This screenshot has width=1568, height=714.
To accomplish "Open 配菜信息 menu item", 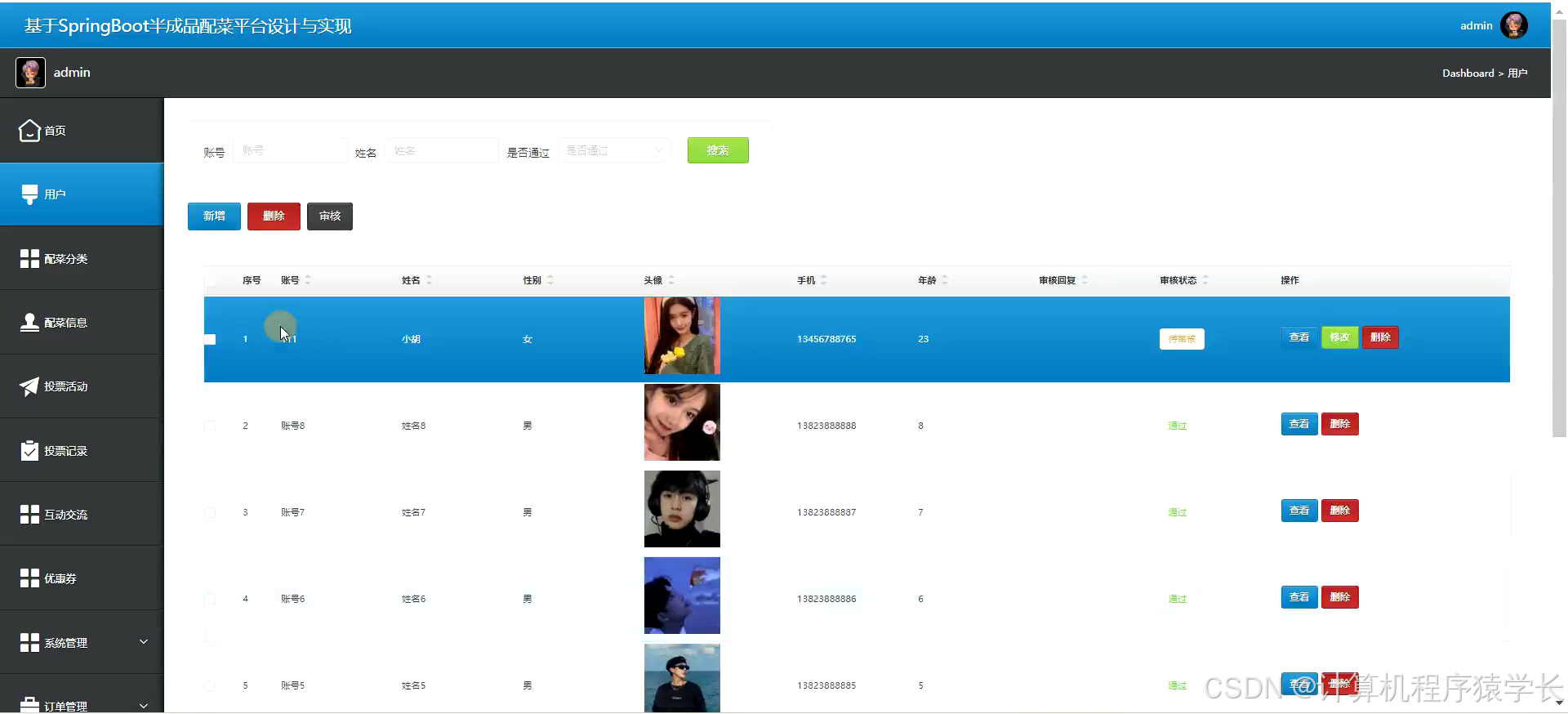I will tap(82, 323).
